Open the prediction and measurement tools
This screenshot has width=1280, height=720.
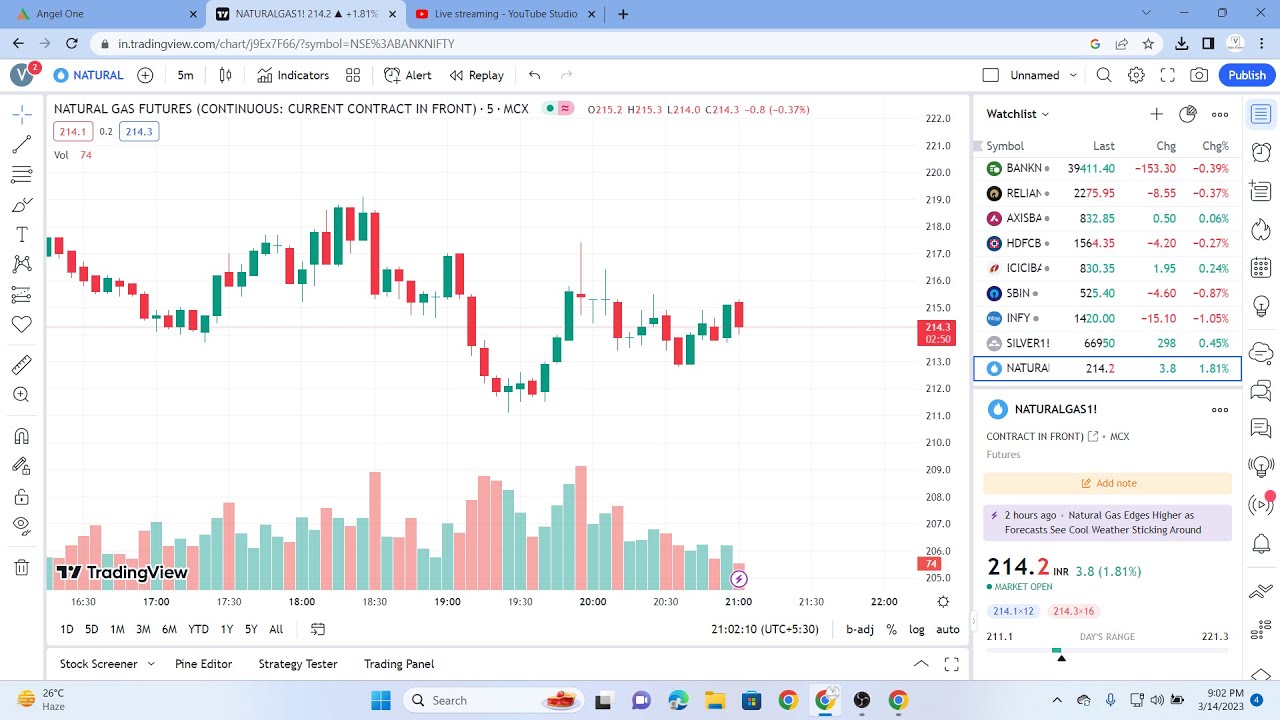pyautogui.click(x=21, y=295)
